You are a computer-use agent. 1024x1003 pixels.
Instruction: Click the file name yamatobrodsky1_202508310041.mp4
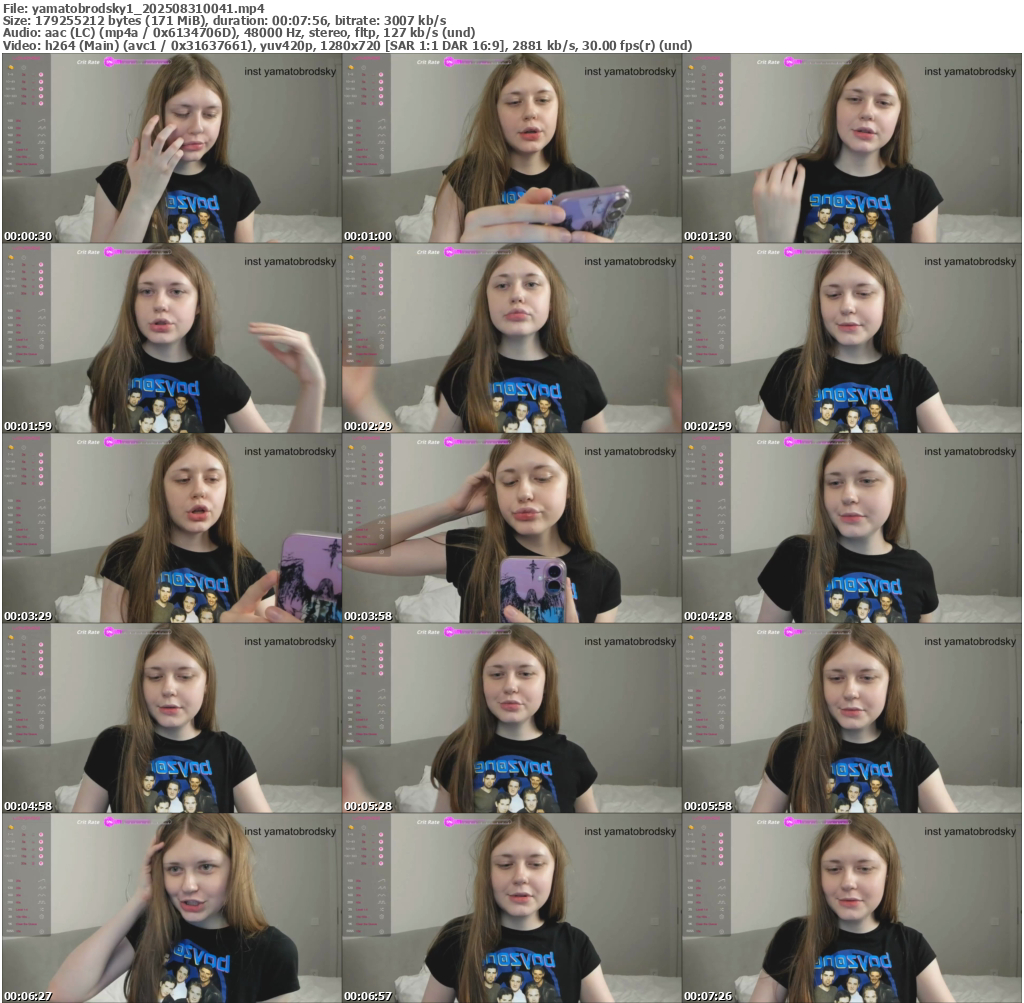pyautogui.click(x=148, y=8)
